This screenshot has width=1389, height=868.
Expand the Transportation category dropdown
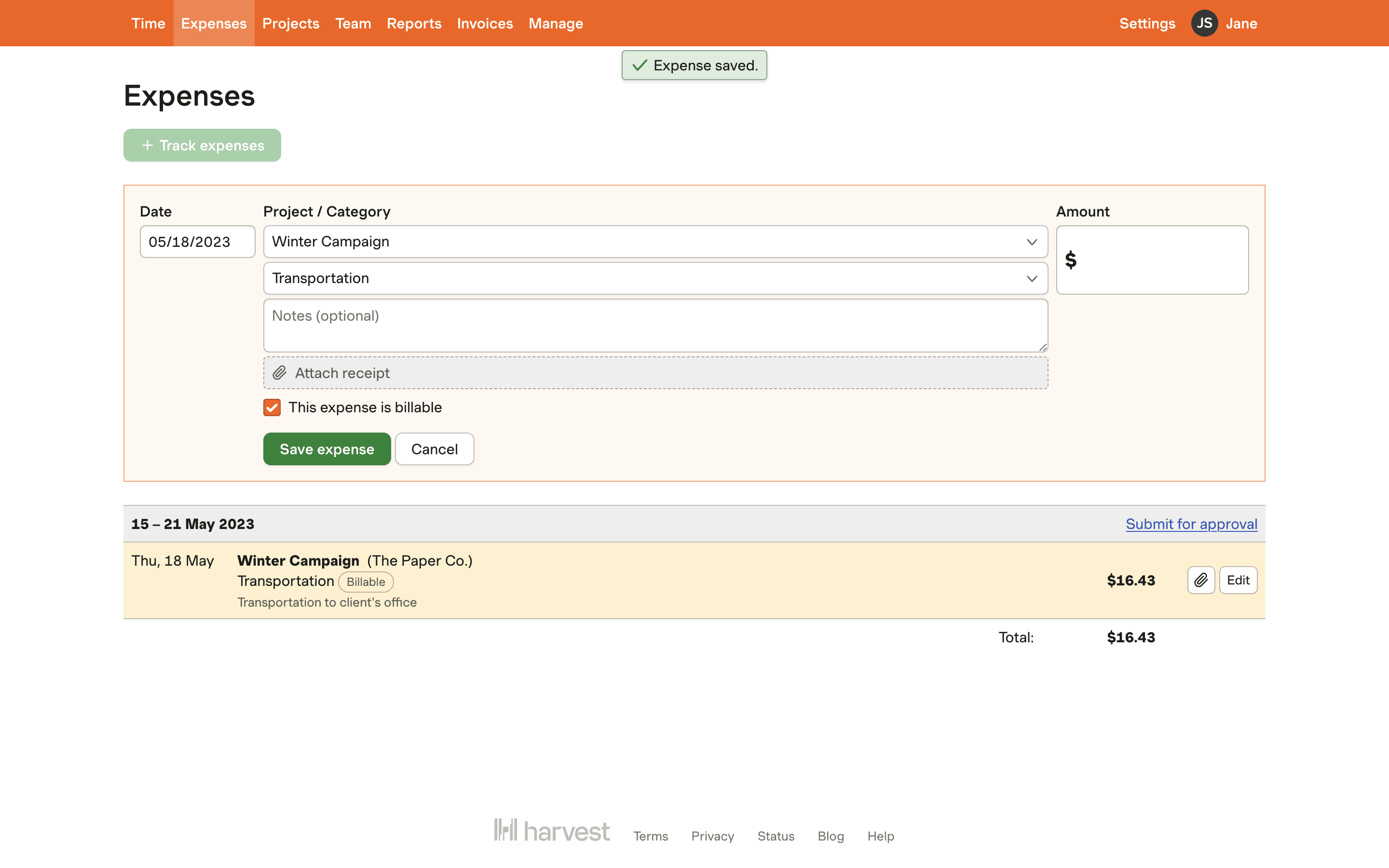click(x=655, y=278)
